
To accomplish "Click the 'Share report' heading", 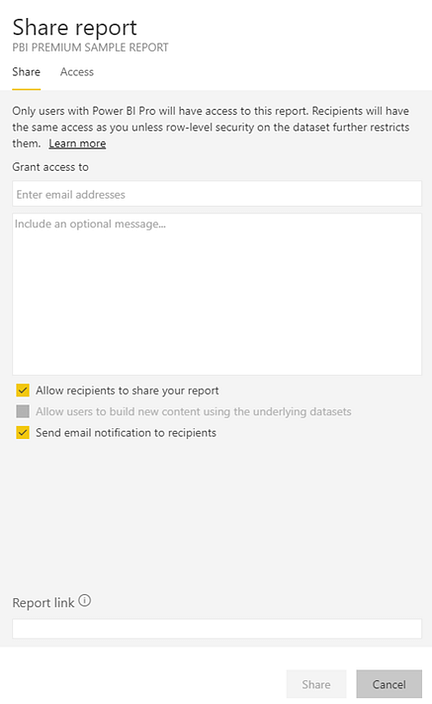I will (x=75, y=27).
